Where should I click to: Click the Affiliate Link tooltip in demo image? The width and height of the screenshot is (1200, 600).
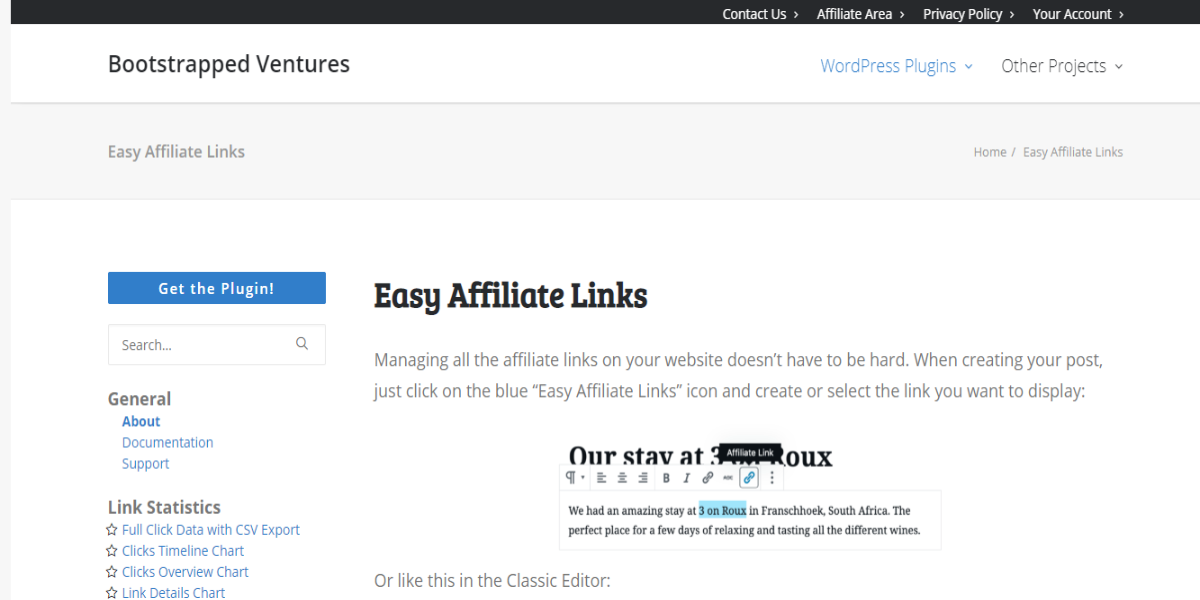750,453
